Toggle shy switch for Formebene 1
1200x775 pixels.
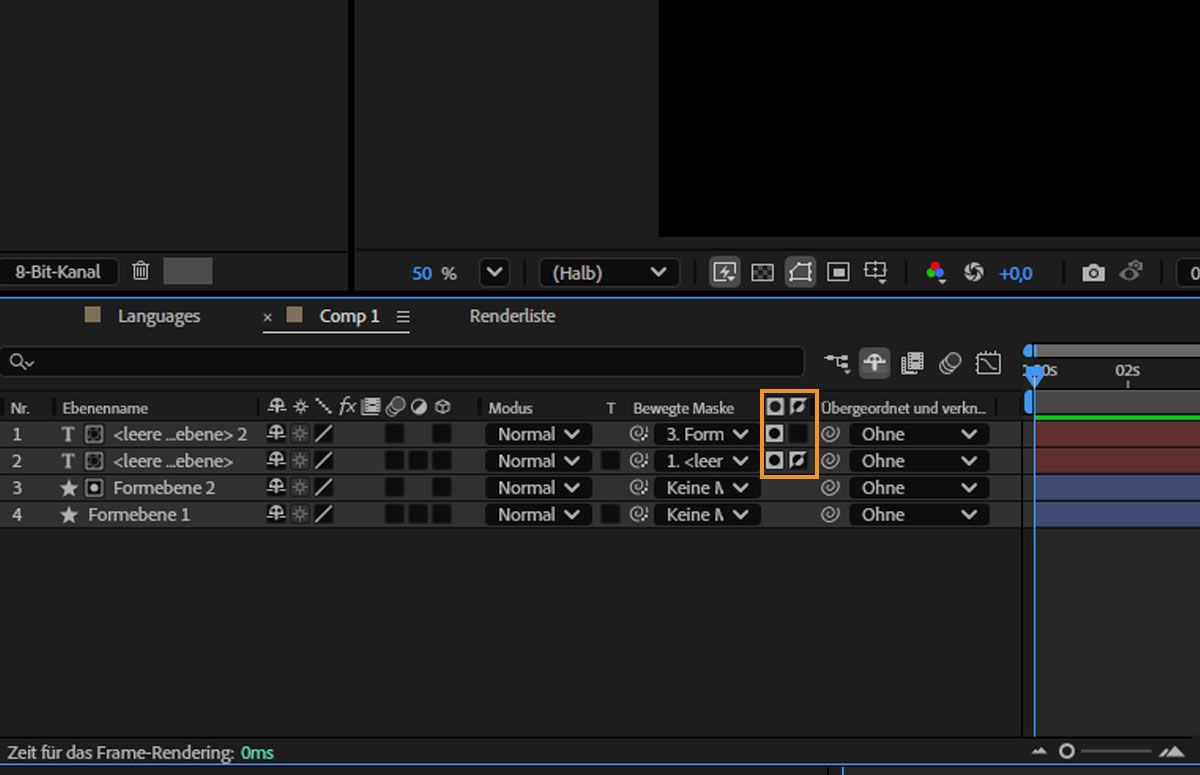tap(276, 515)
